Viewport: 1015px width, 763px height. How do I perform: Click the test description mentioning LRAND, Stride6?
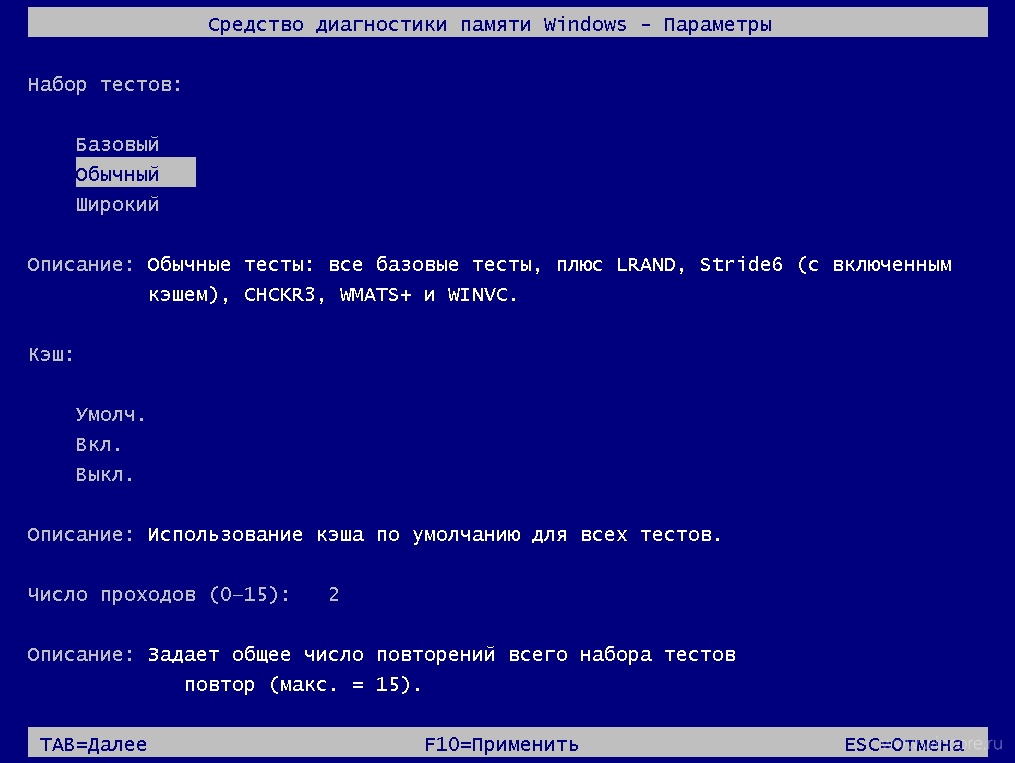549,265
